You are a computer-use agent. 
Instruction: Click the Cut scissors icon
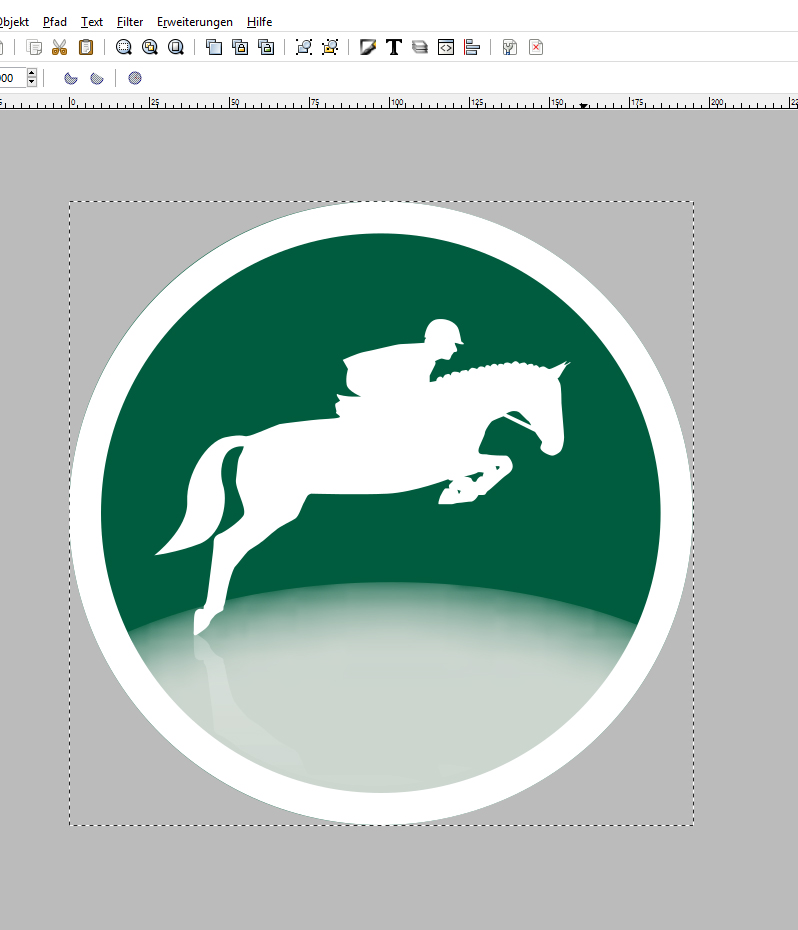(59, 47)
